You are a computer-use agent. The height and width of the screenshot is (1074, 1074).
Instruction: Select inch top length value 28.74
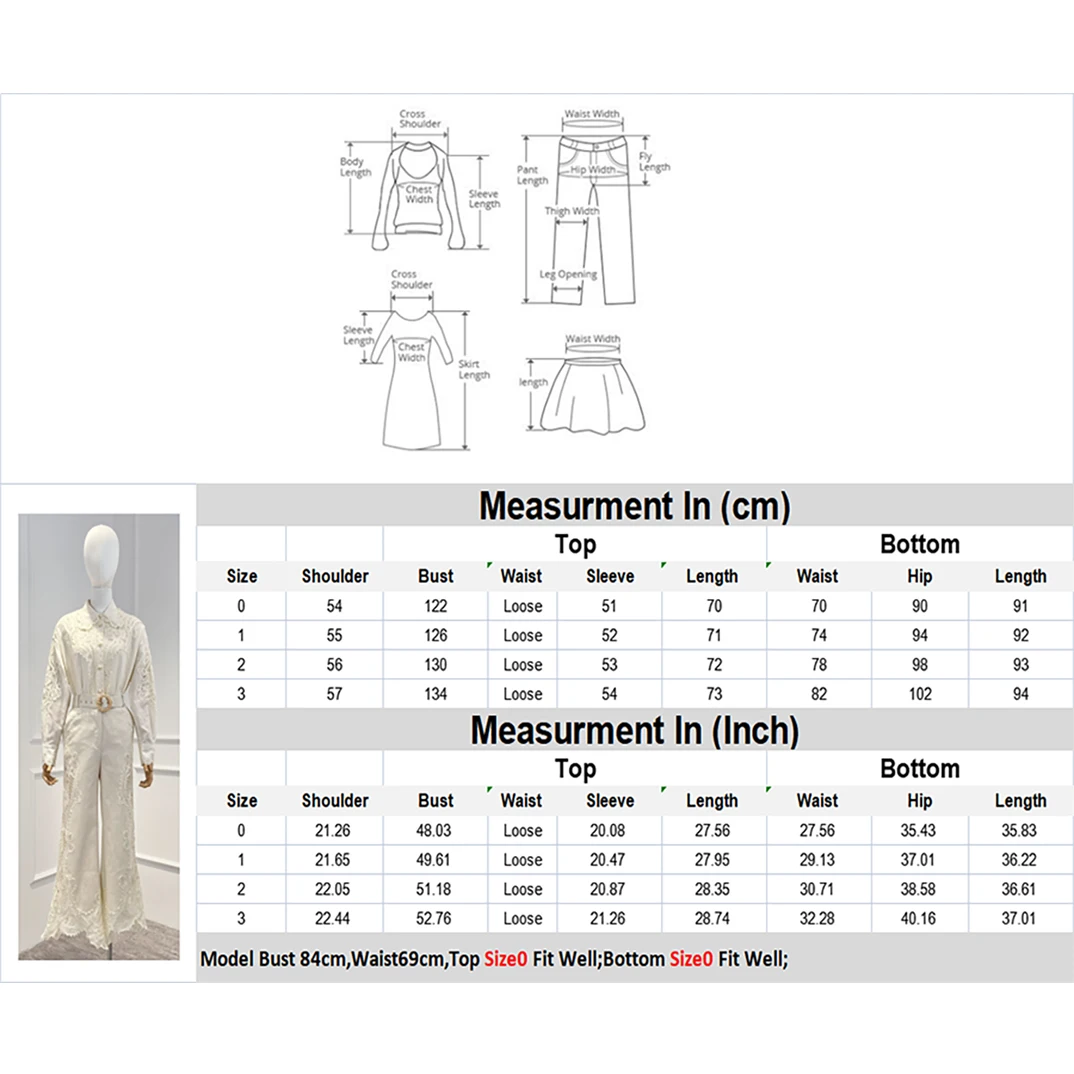click(712, 919)
